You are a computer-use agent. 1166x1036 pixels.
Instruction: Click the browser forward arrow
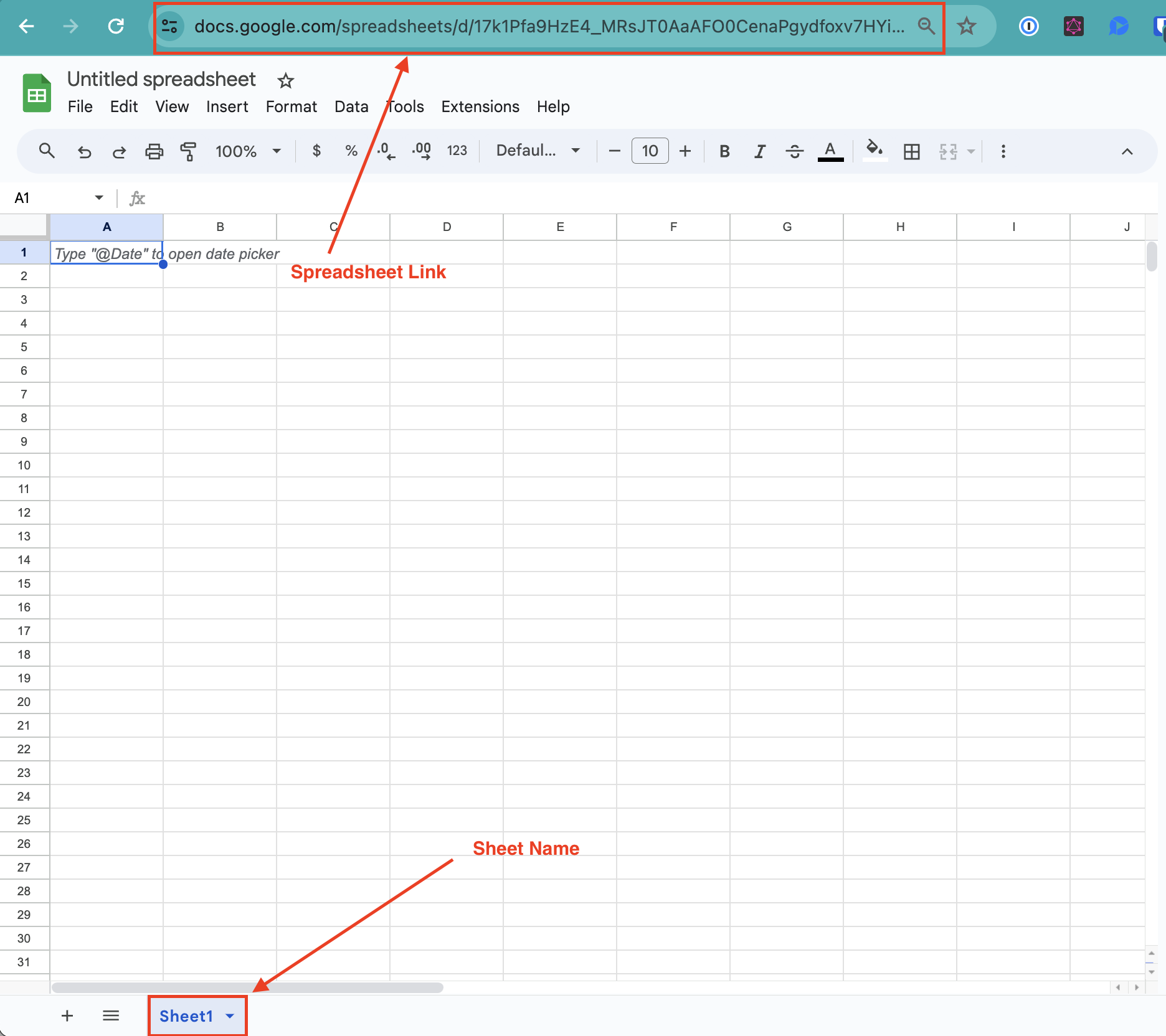click(71, 26)
